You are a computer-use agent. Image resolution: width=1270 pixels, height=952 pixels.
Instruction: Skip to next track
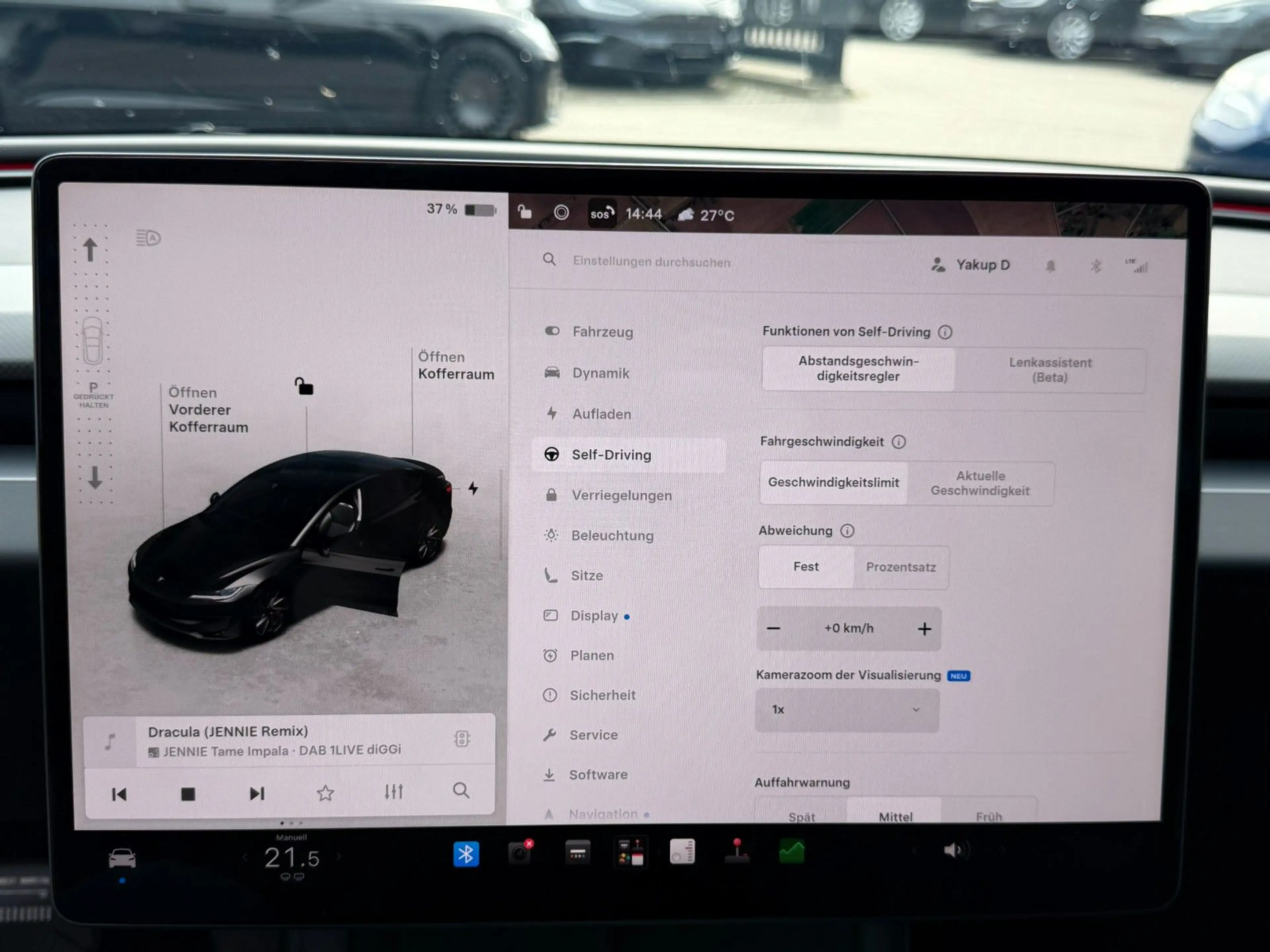(257, 794)
